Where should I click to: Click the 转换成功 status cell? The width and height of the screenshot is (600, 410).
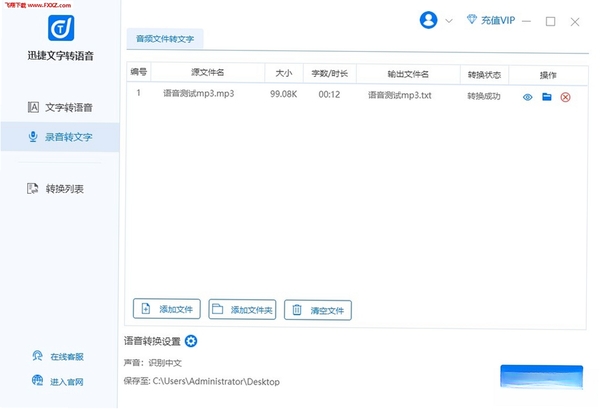[484, 96]
